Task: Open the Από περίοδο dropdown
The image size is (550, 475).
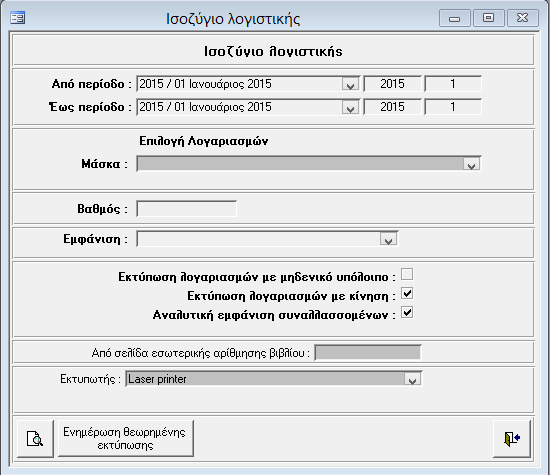Action: point(350,84)
